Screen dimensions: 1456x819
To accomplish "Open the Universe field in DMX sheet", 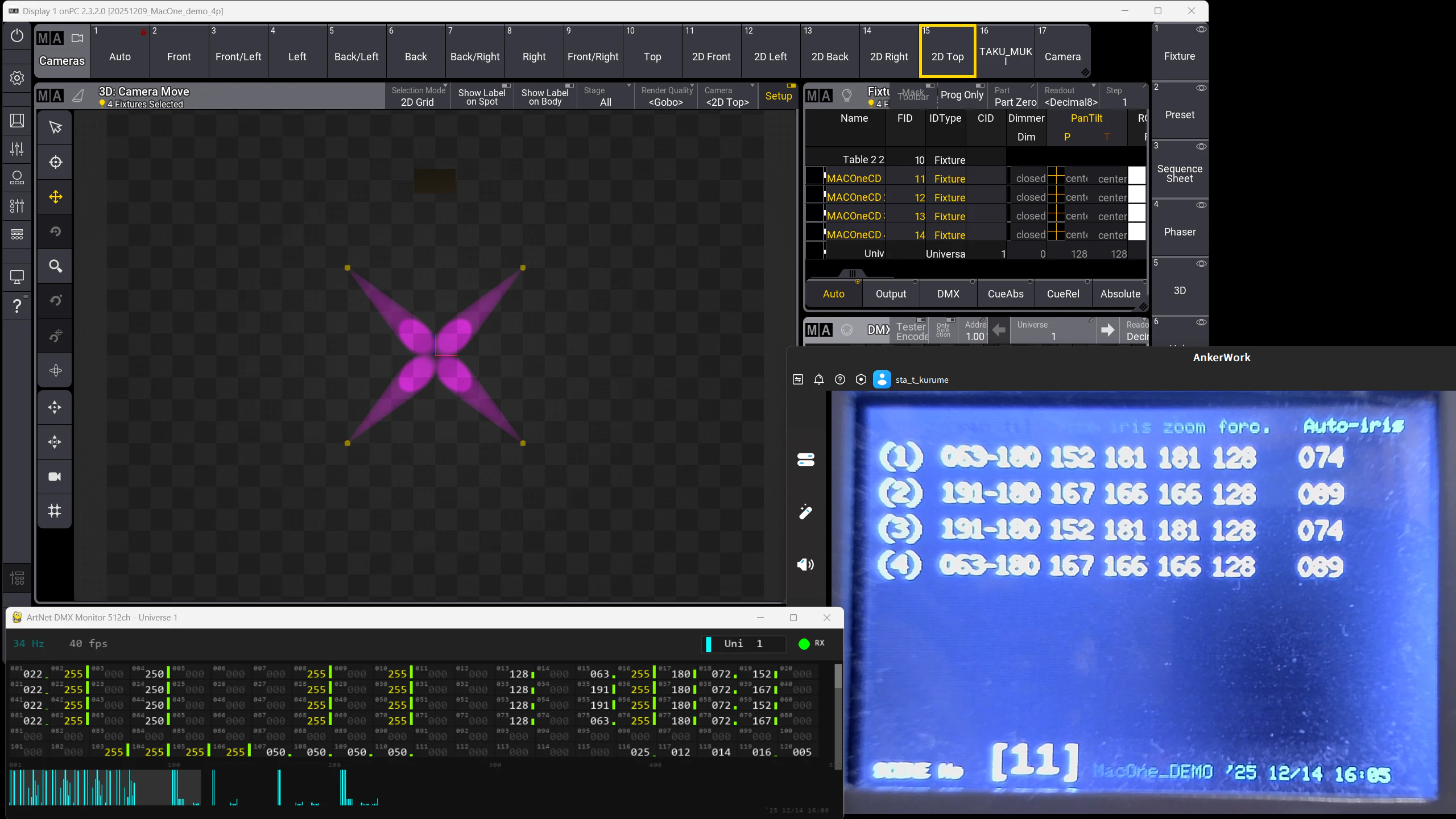I will 1053,330.
